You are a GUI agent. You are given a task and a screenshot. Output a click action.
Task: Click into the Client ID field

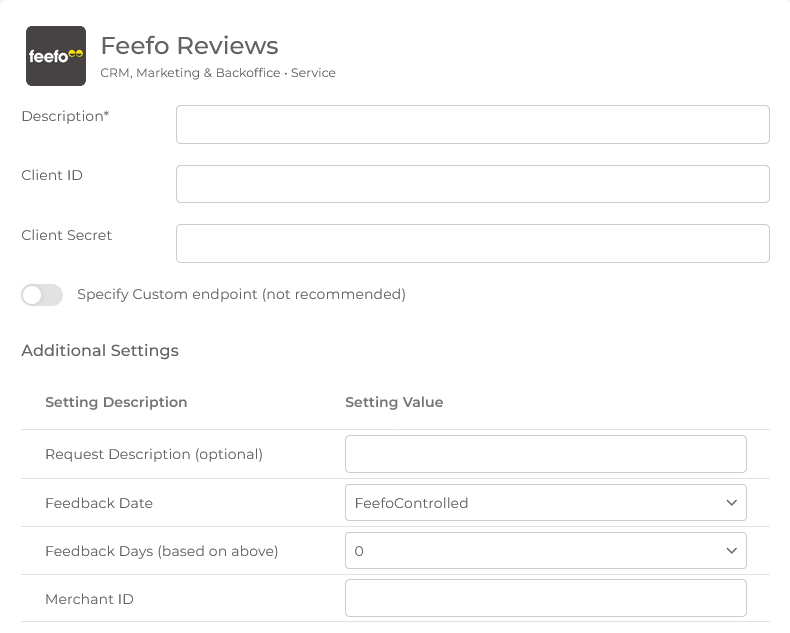click(x=472, y=184)
